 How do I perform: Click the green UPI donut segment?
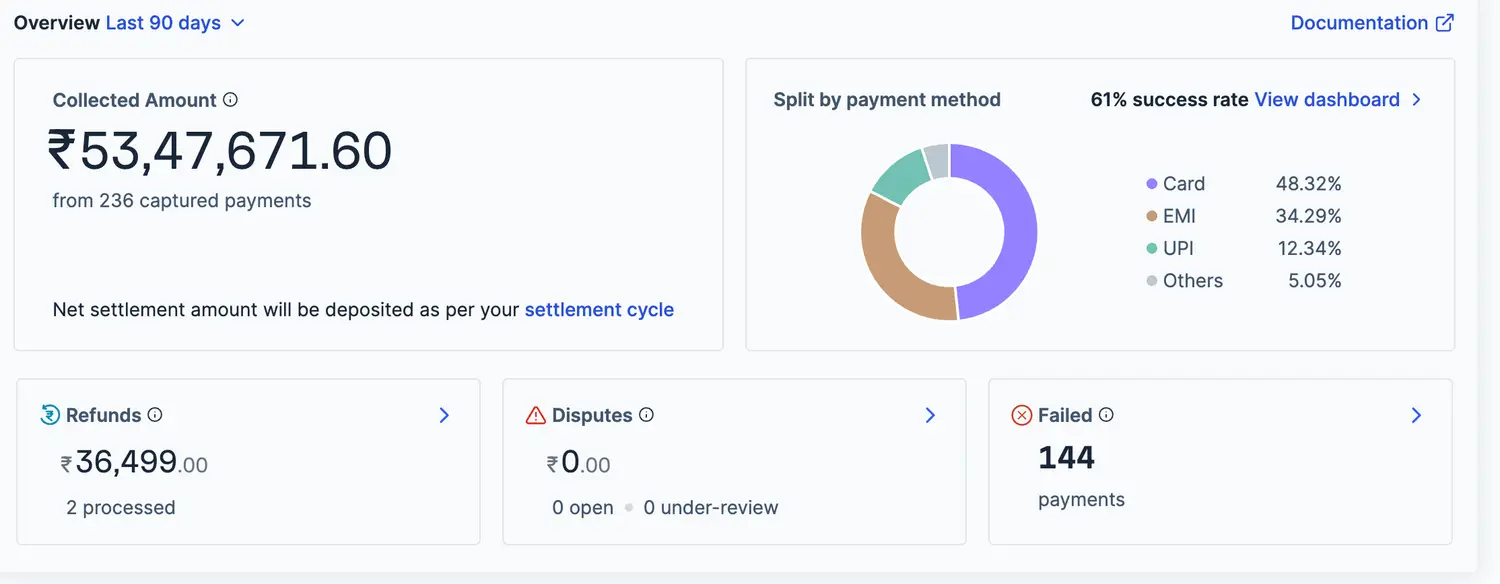click(900, 173)
